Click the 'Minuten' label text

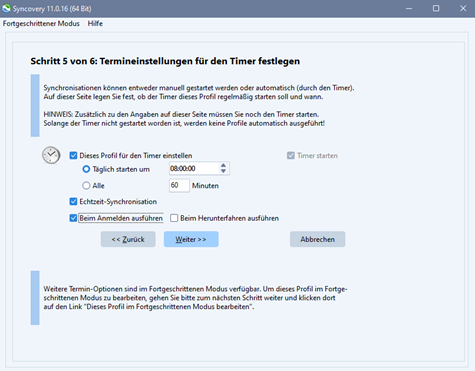(x=205, y=186)
